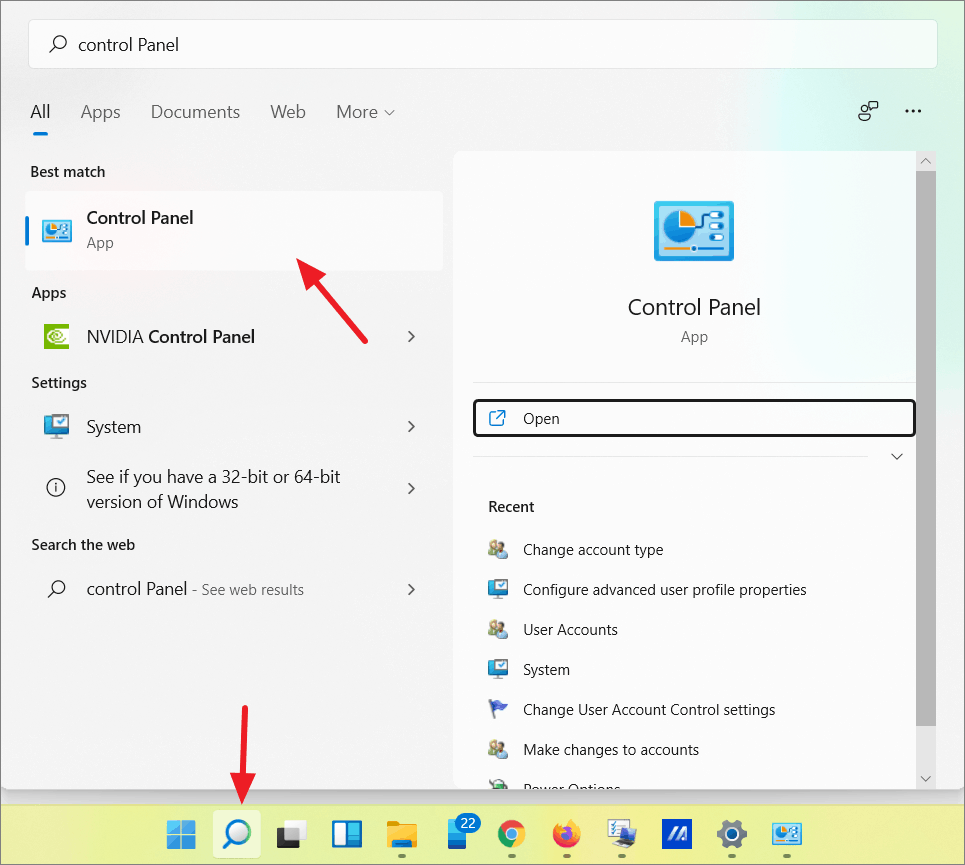
Task: Click the search feedback people icon
Action: (868, 111)
